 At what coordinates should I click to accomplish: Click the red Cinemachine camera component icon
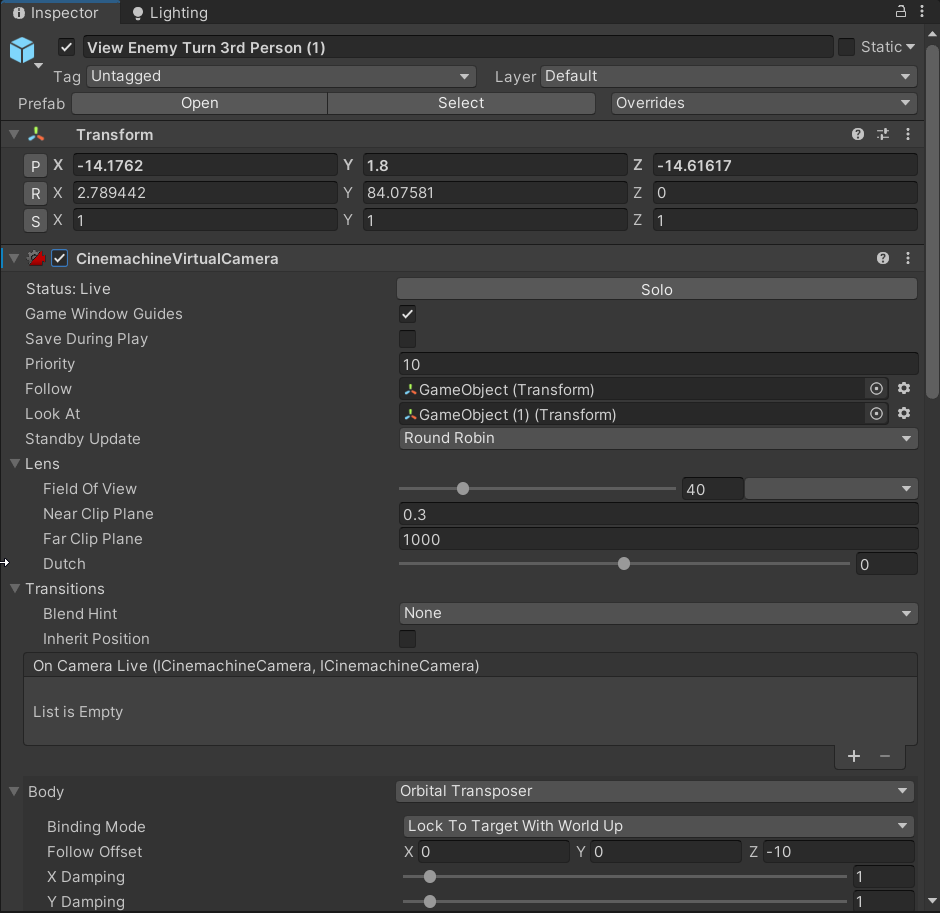click(36, 258)
